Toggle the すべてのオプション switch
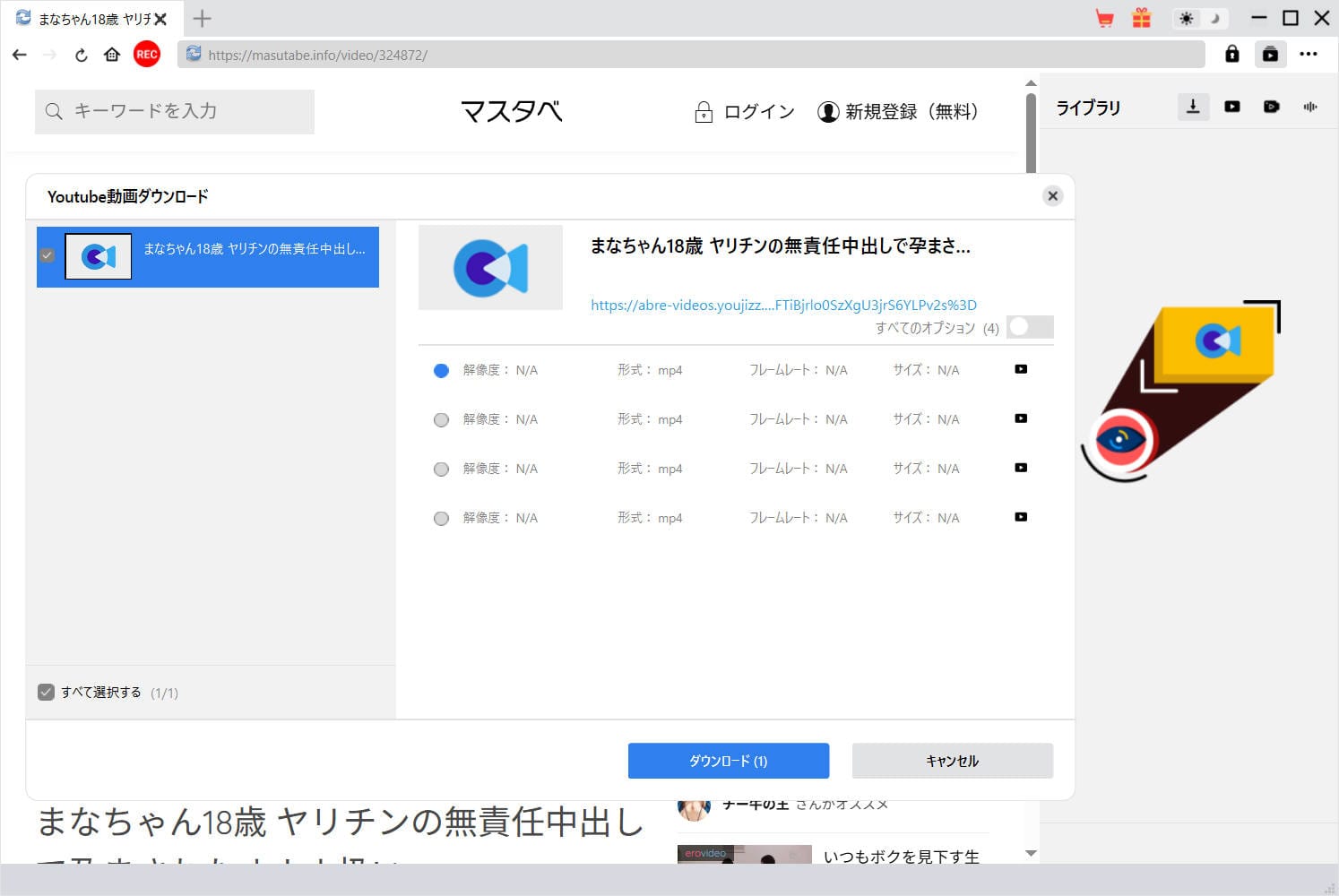 click(1030, 327)
